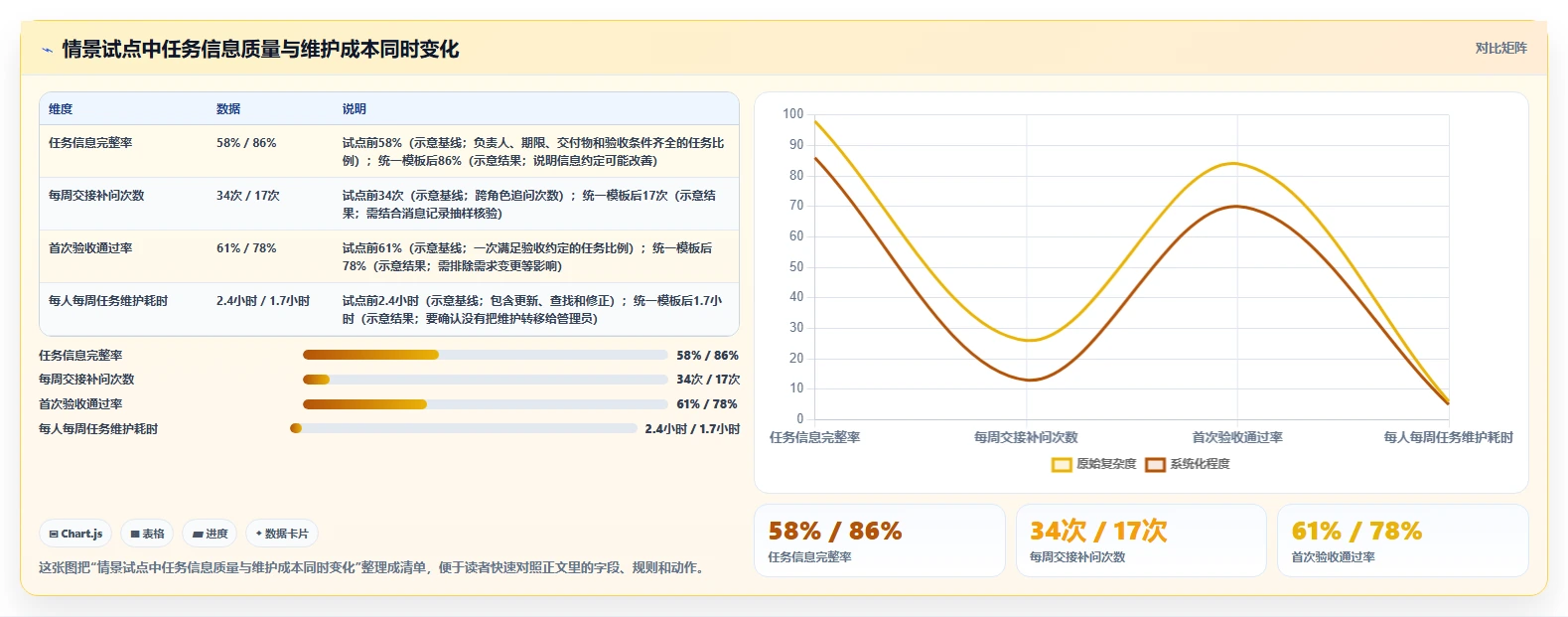Image resolution: width=1568 pixels, height=617 pixels.
Task: Click table cell 2.4小时 / 1.7小时
Action: (x=263, y=301)
